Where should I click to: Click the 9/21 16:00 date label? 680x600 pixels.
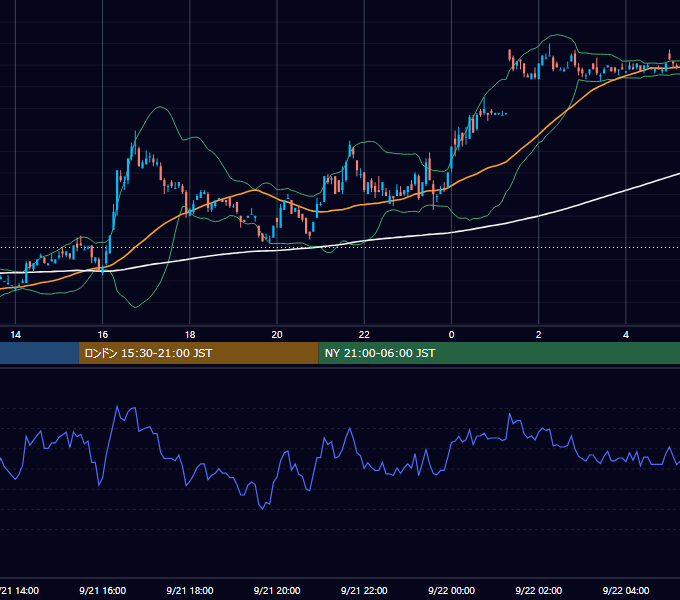pyautogui.click(x=103, y=590)
